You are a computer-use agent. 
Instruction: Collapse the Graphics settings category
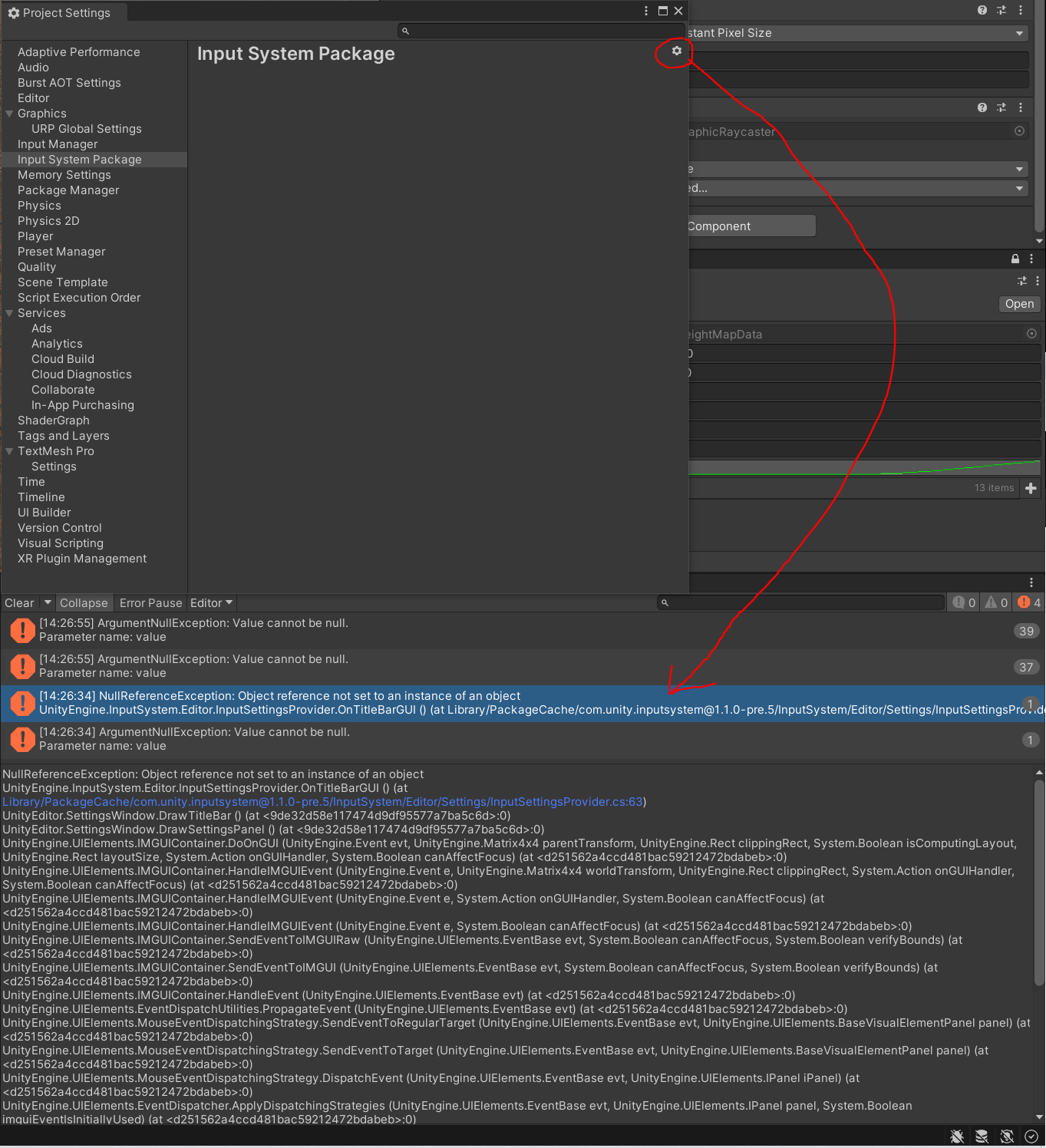(x=9, y=114)
